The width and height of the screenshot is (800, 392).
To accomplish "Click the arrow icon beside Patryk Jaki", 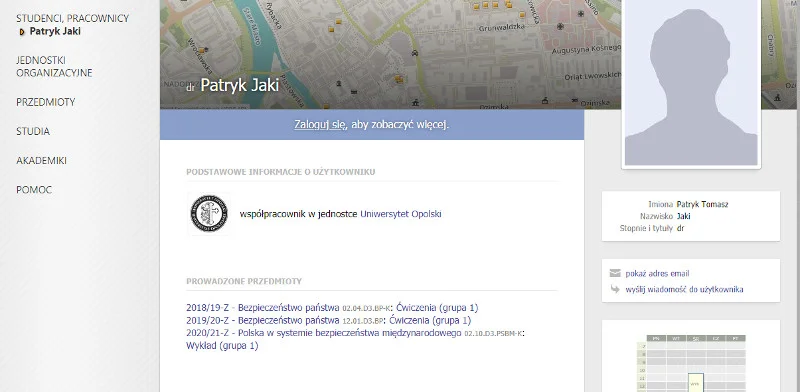I will tap(21, 32).
